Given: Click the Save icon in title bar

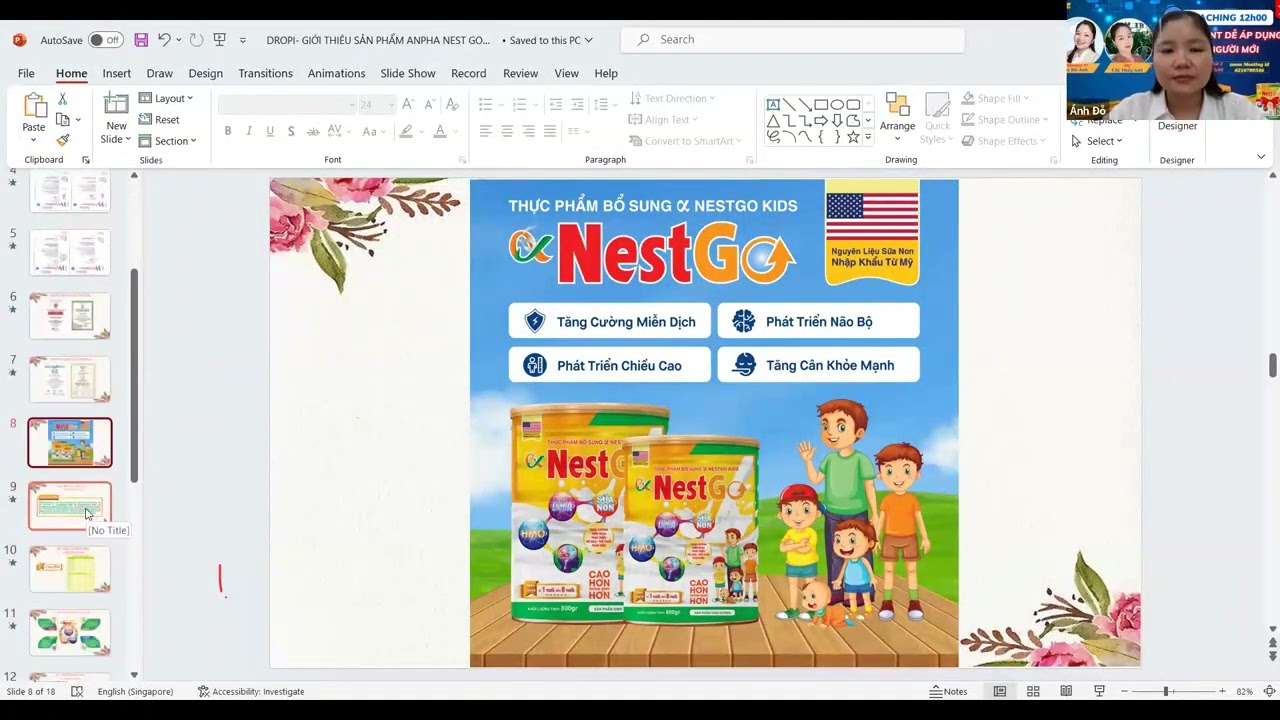Looking at the screenshot, I should [x=141, y=40].
